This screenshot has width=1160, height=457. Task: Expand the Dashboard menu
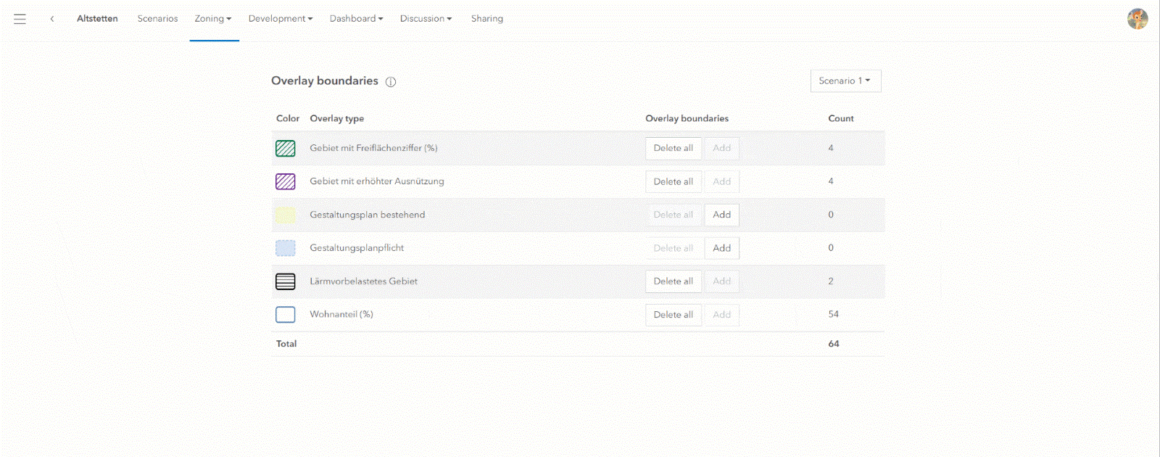click(357, 18)
